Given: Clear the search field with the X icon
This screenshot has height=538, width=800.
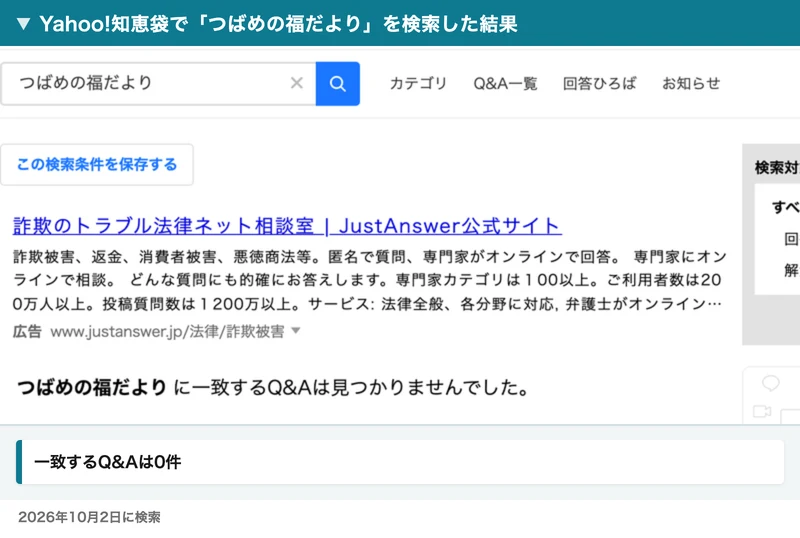Looking at the screenshot, I should 296,83.
